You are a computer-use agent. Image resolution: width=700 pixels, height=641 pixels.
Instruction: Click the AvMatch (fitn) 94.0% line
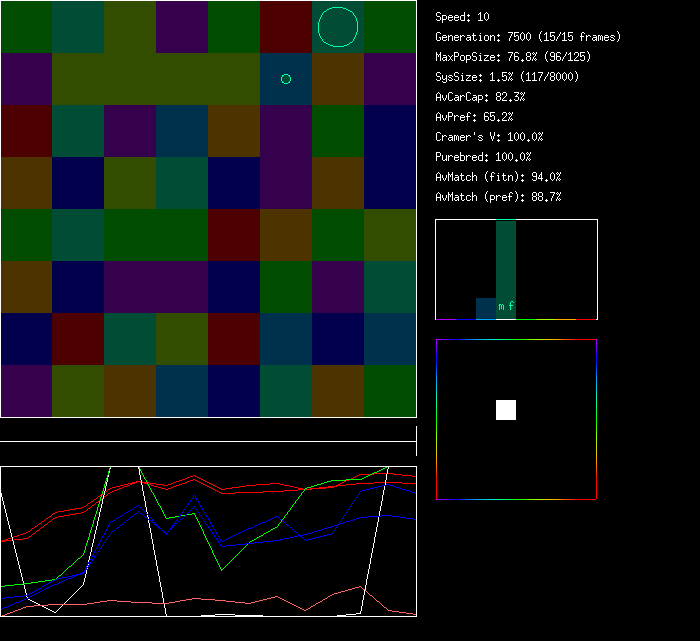499,177
